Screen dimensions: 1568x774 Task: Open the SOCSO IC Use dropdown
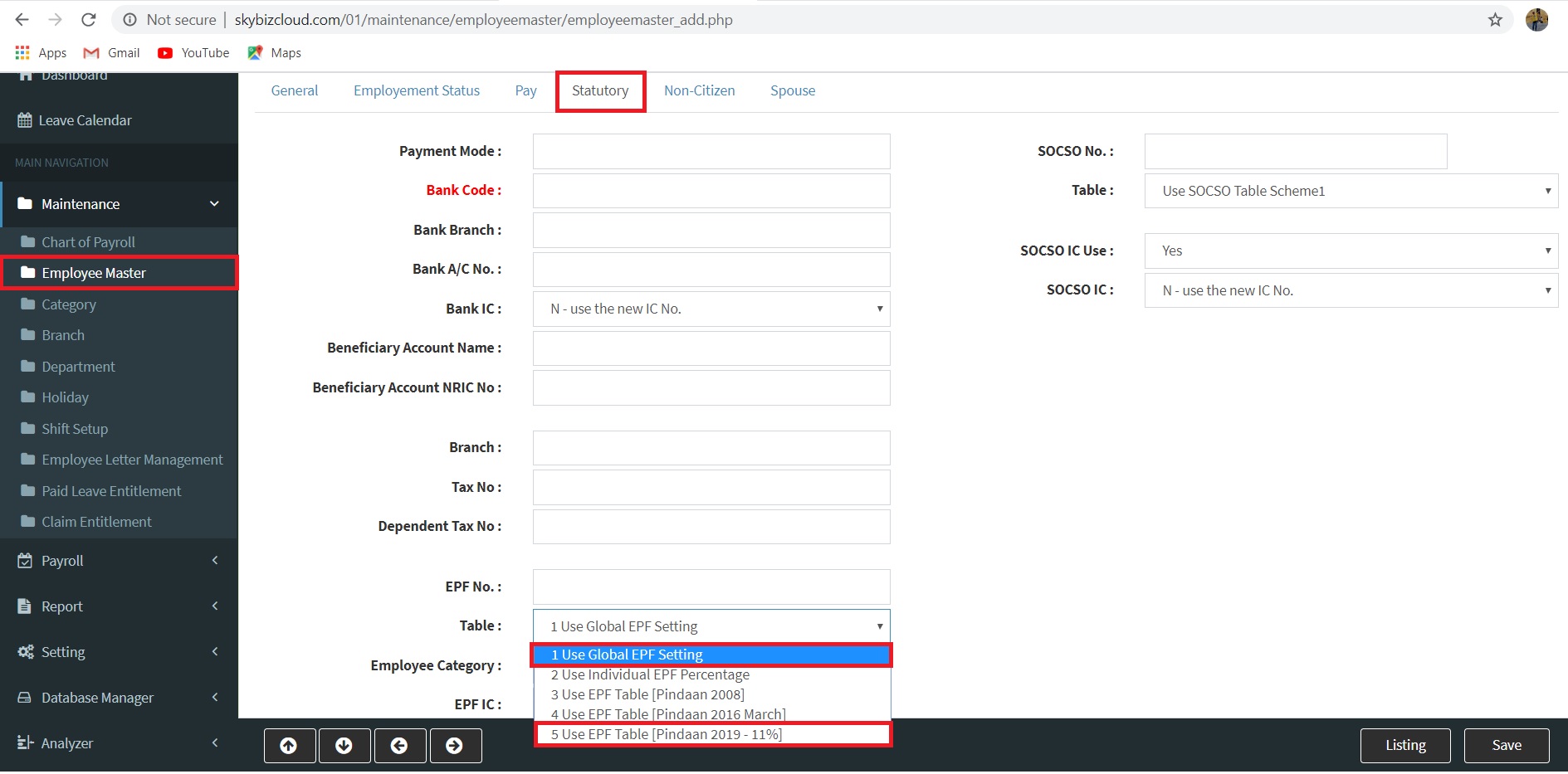pyautogui.click(x=1351, y=251)
